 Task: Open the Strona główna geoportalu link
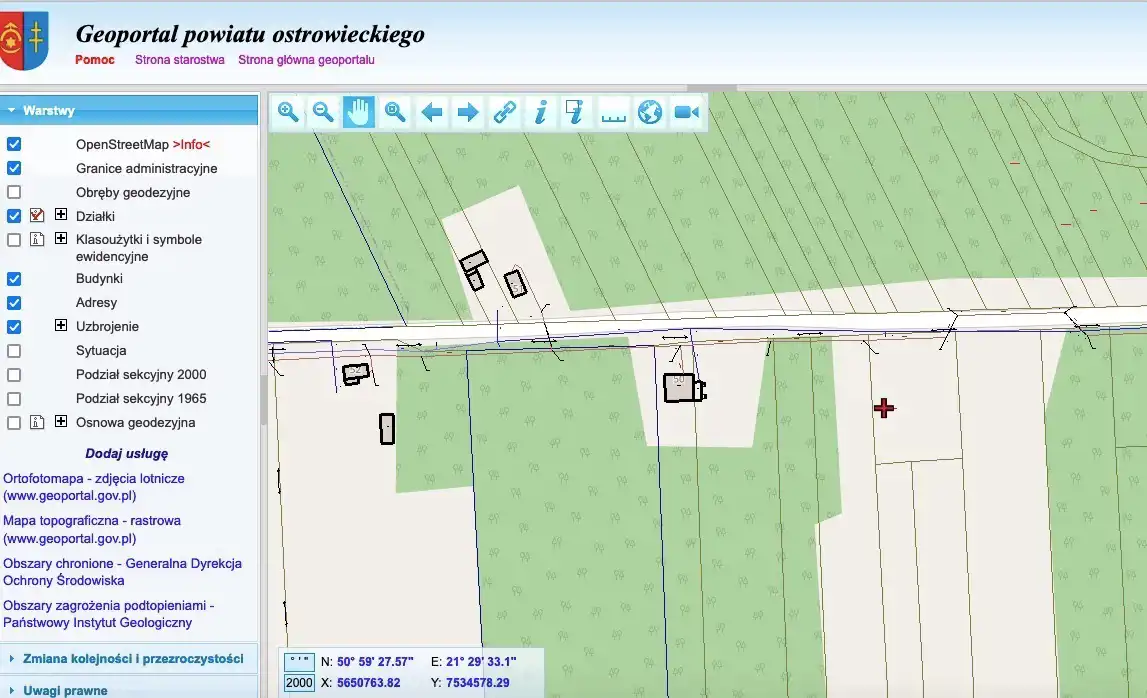click(x=306, y=60)
